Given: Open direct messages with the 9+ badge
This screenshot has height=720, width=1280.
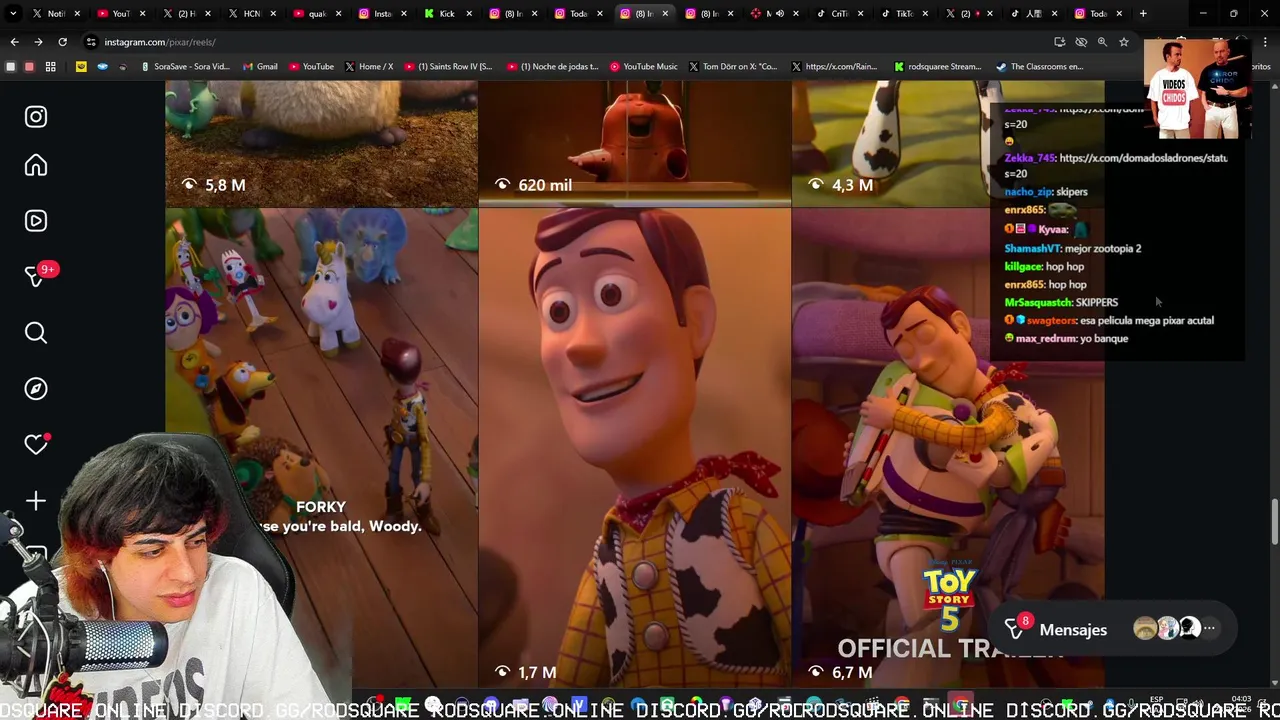Looking at the screenshot, I should (36, 277).
